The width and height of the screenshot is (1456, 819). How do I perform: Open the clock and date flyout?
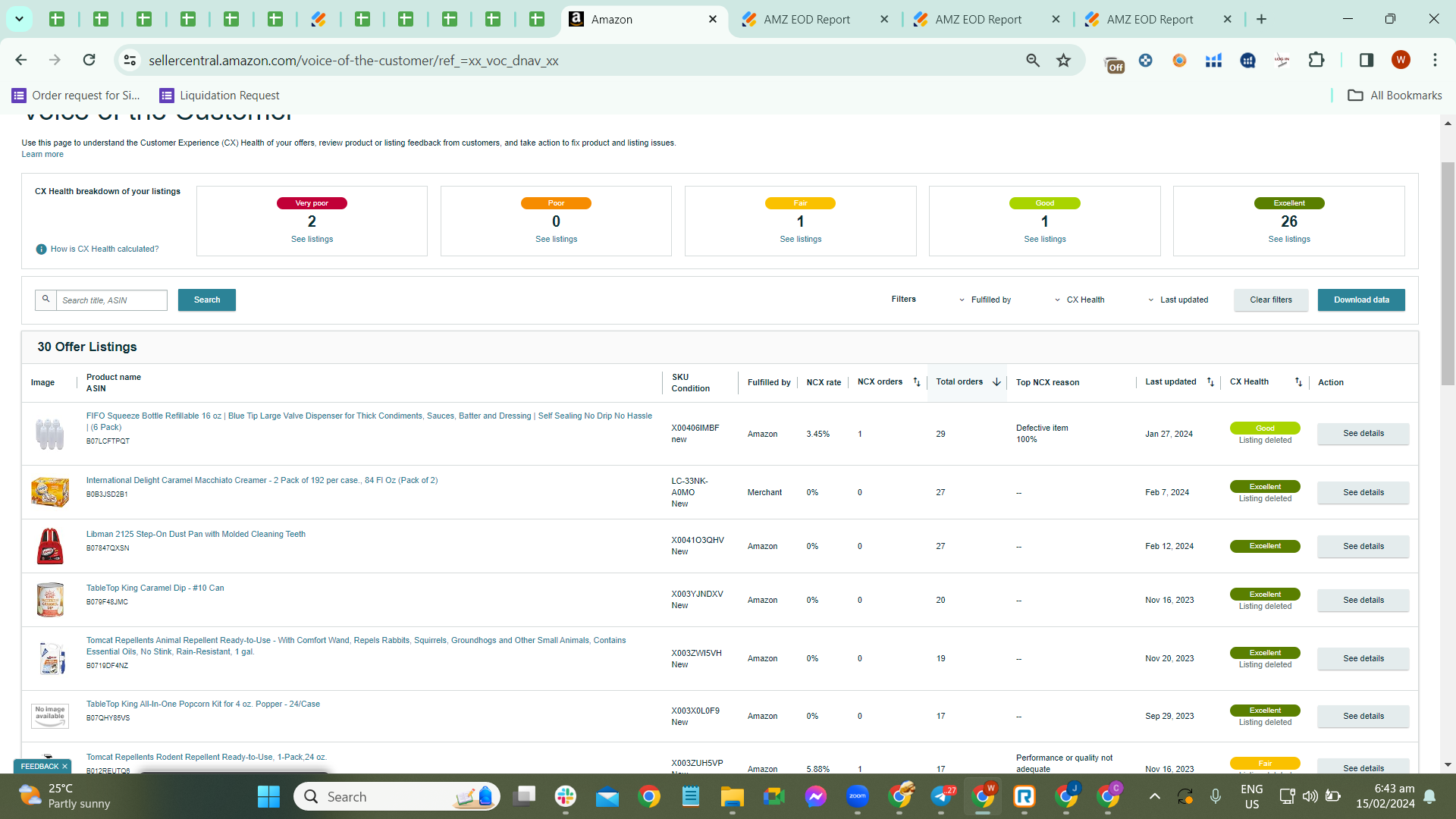[x=1385, y=796]
